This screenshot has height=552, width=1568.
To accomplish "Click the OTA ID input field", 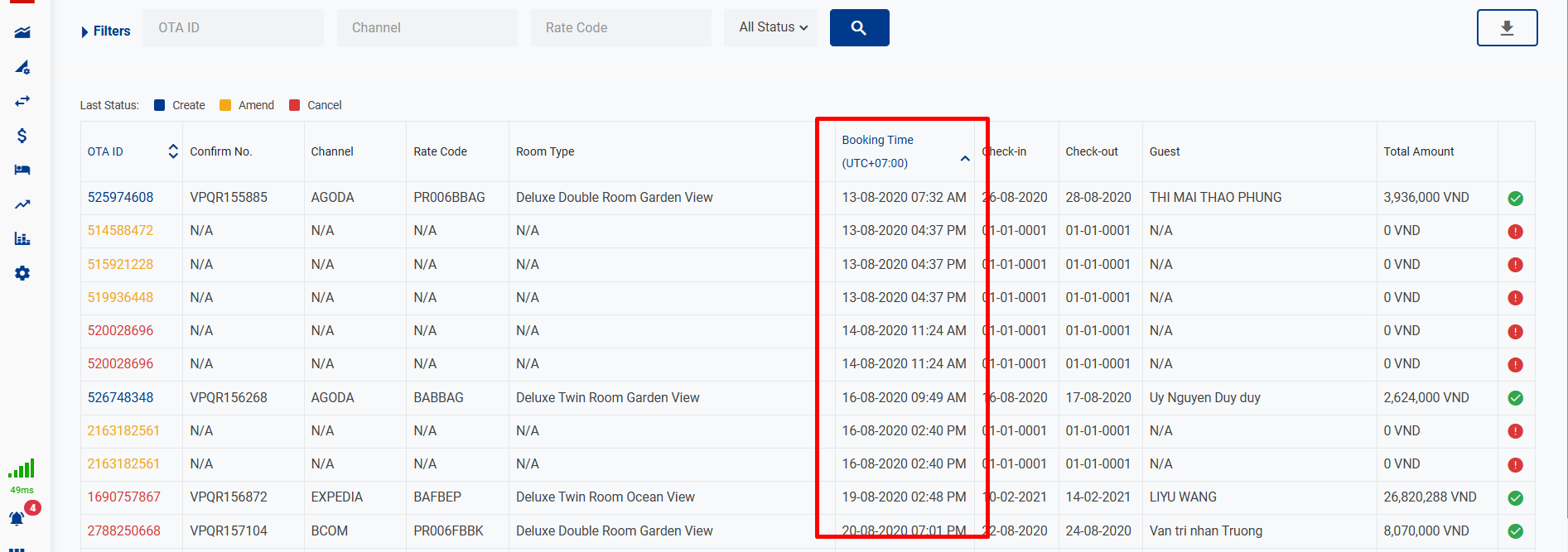I will coord(233,28).
